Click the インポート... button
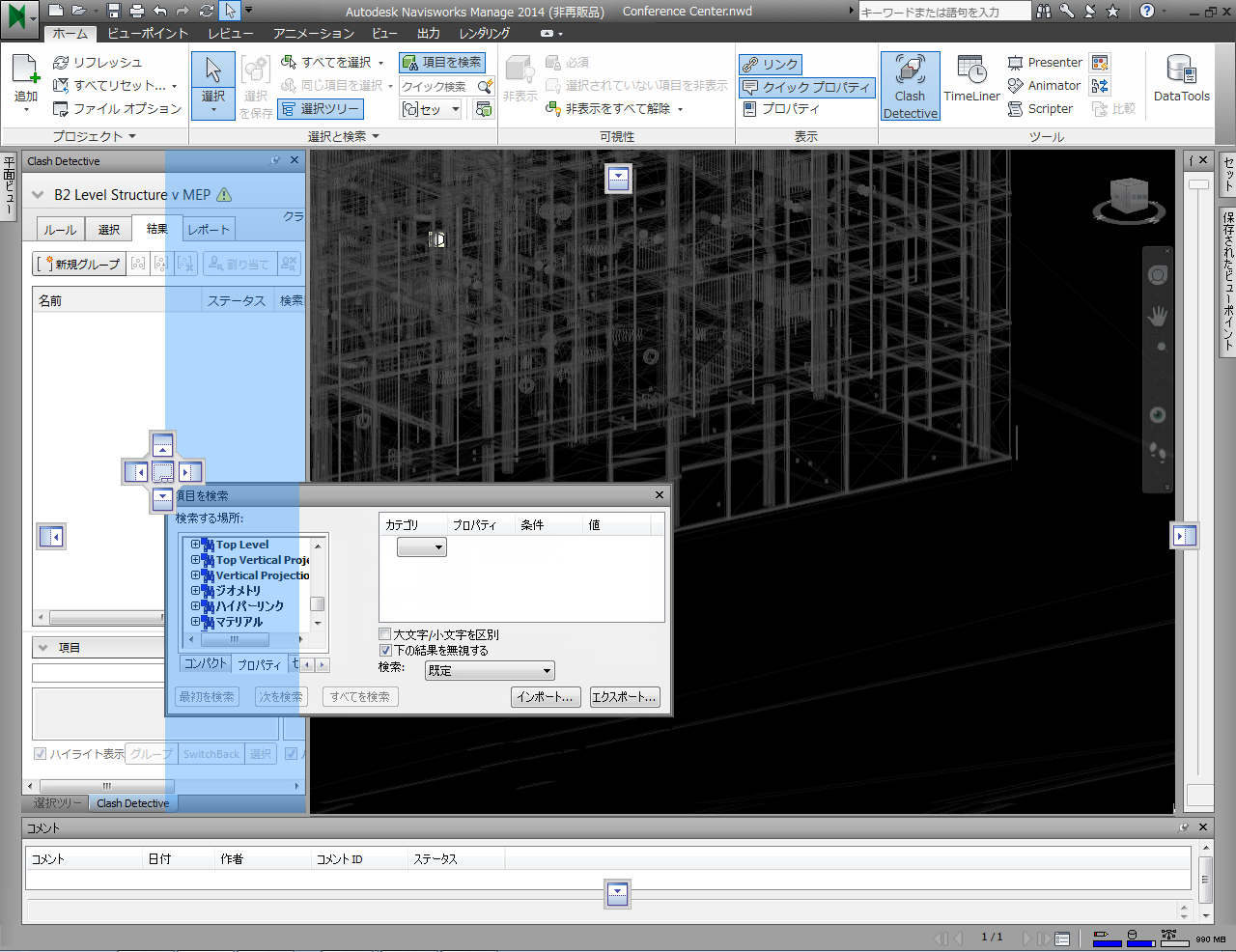 pos(545,697)
